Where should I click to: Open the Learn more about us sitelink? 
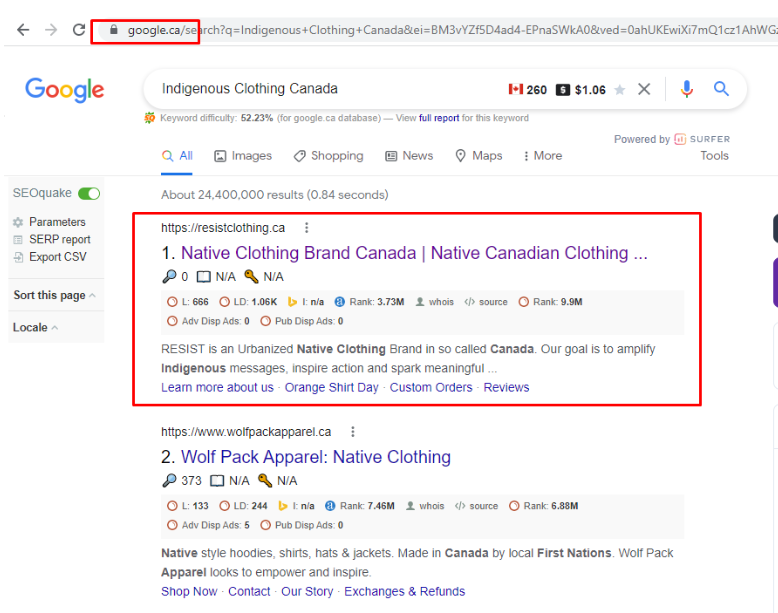[x=217, y=388]
